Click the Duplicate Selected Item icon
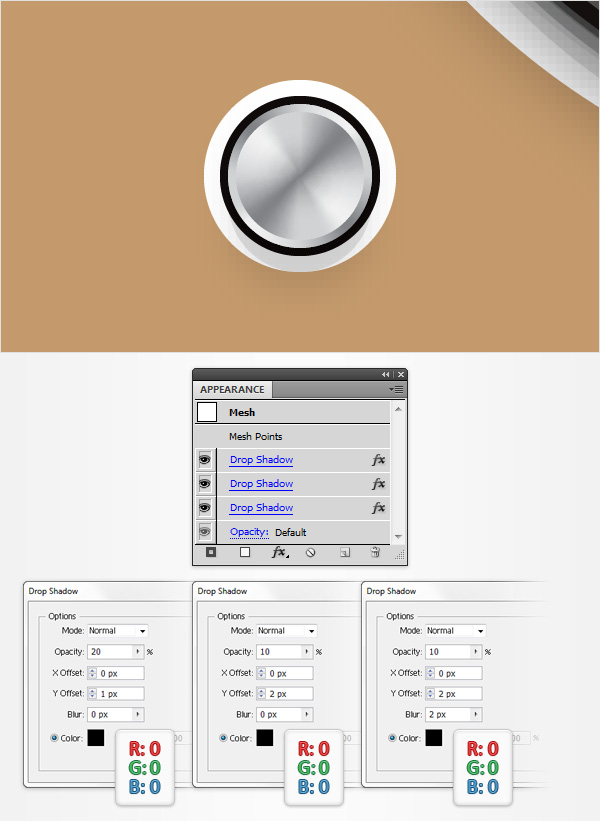Image resolution: width=600 pixels, height=821 pixels. point(345,552)
